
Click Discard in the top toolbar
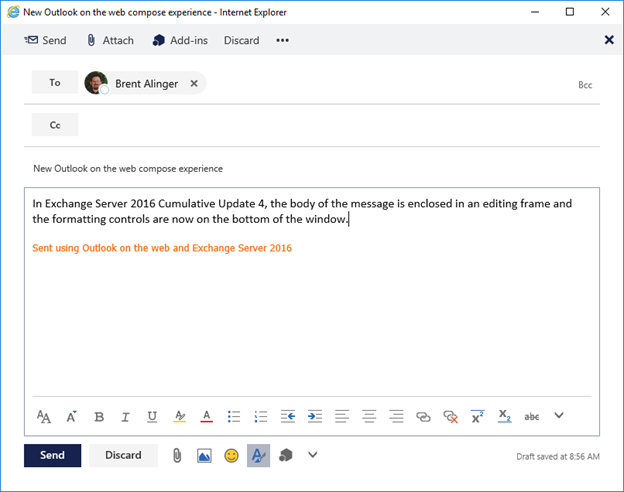pos(242,40)
